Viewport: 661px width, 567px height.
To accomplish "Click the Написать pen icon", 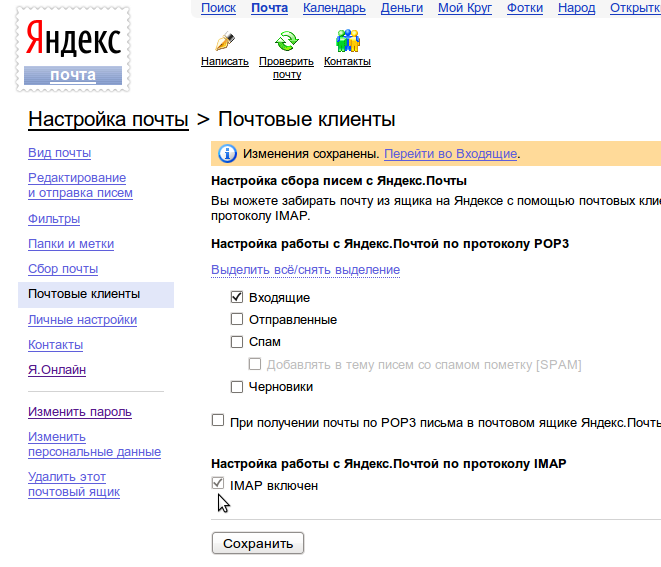I will pos(225,41).
